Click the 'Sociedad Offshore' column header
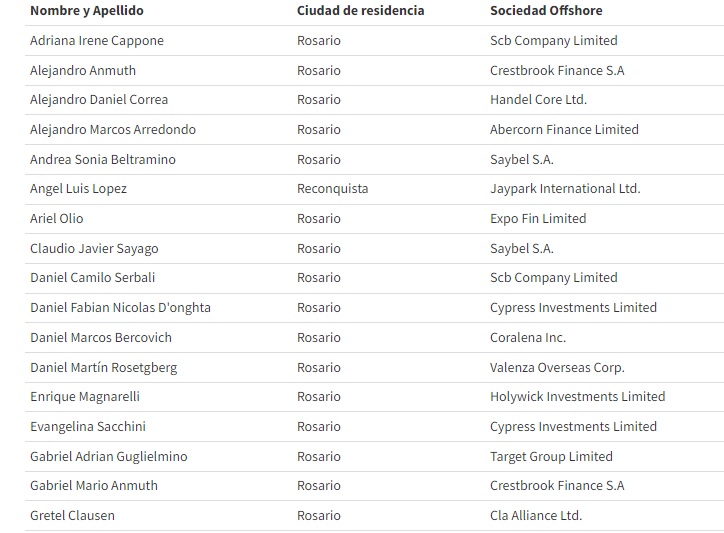 tap(546, 11)
